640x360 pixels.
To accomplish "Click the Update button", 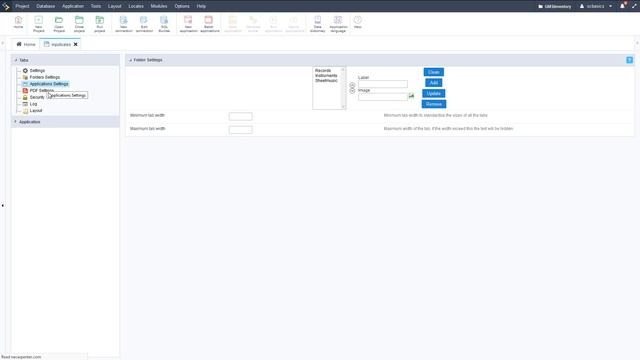I will click(x=433, y=93).
